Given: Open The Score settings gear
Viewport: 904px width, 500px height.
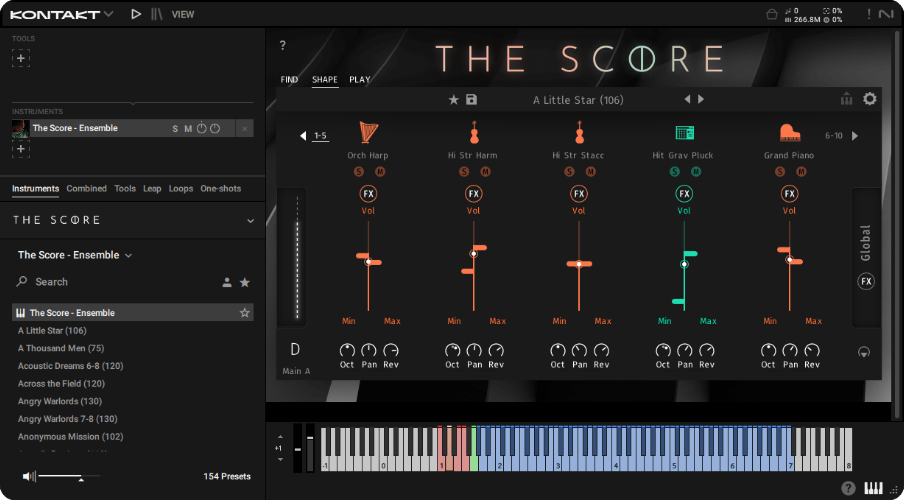Looking at the screenshot, I should [x=869, y=99].
